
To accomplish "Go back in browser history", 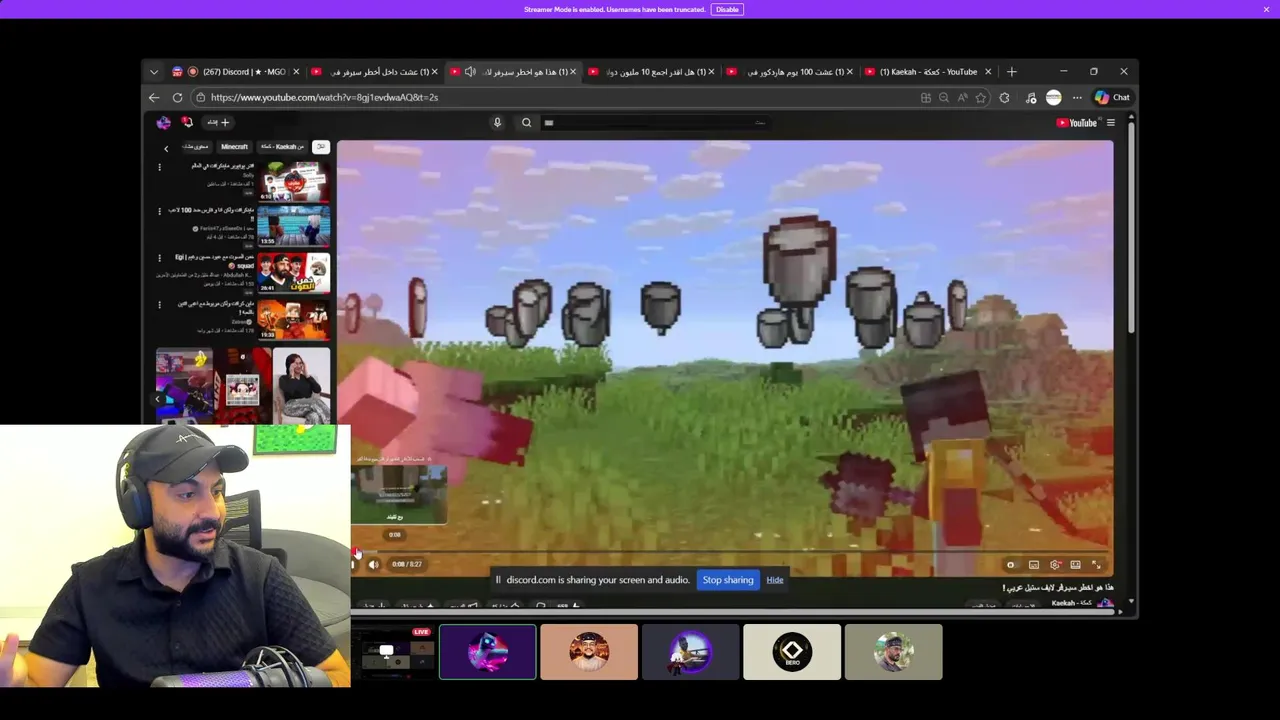I will 154,97.
